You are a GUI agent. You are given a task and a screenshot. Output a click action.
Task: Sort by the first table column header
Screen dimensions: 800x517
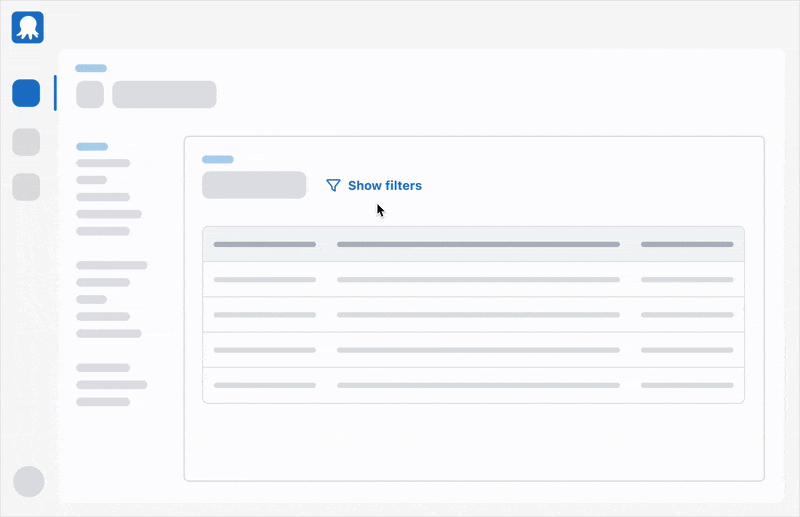click(x=264, y=244)
